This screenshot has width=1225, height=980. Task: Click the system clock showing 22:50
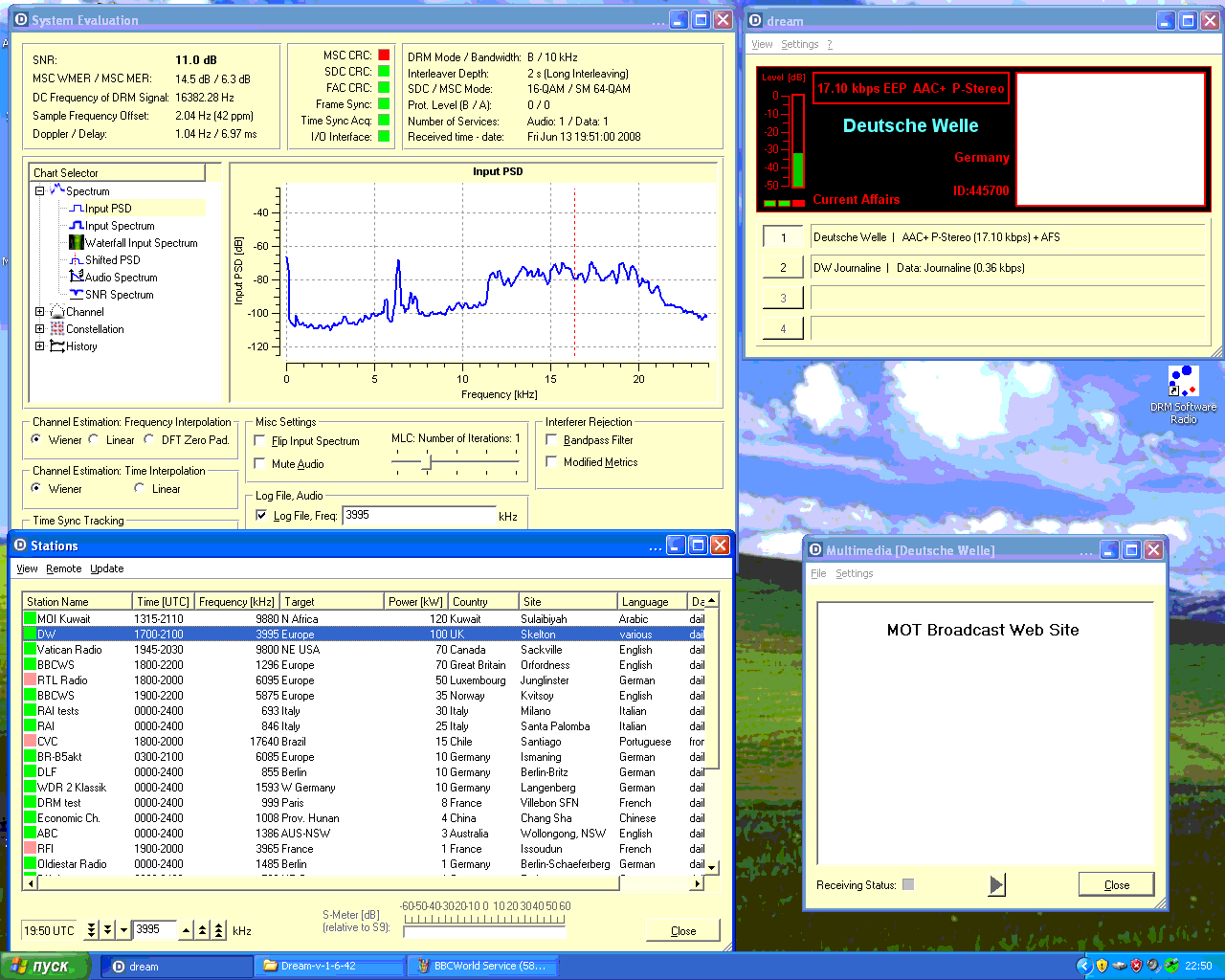pos(1198,966)
